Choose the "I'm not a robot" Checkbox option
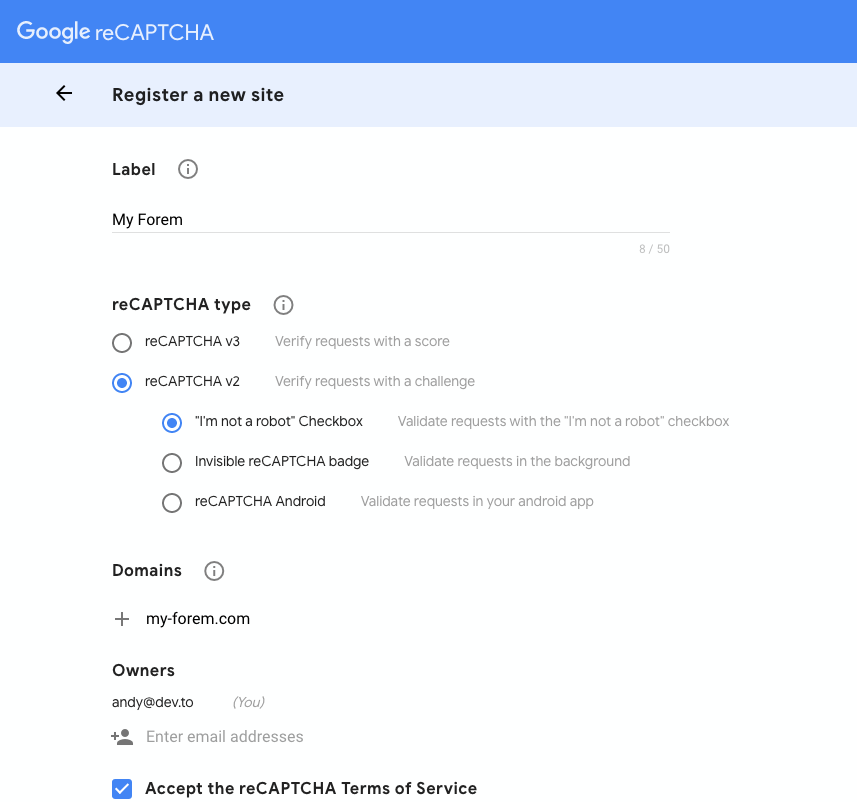The height and width of the screenshot is (802, 857). [x=172, y=423]
